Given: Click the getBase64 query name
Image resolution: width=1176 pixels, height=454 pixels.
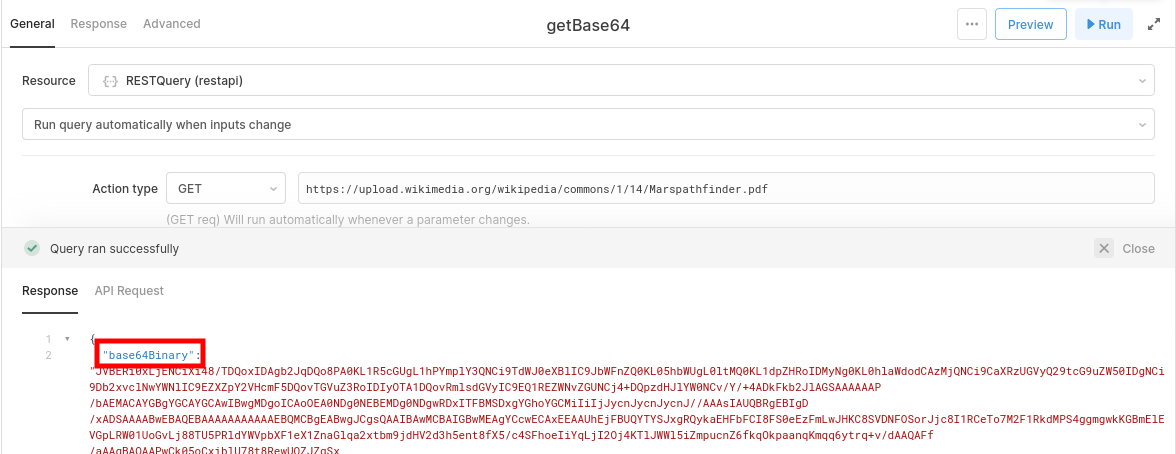Looking at the screenshot, I should [588, 26].
